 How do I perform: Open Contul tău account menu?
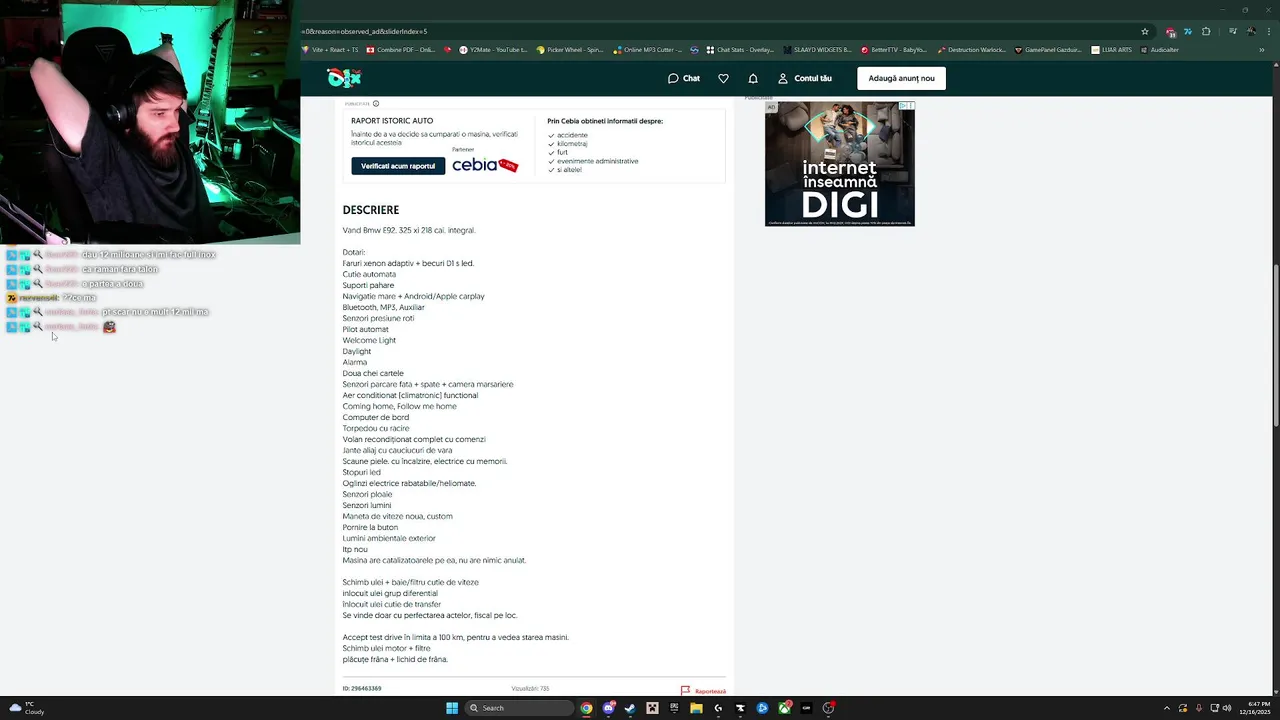pos(805,78)
